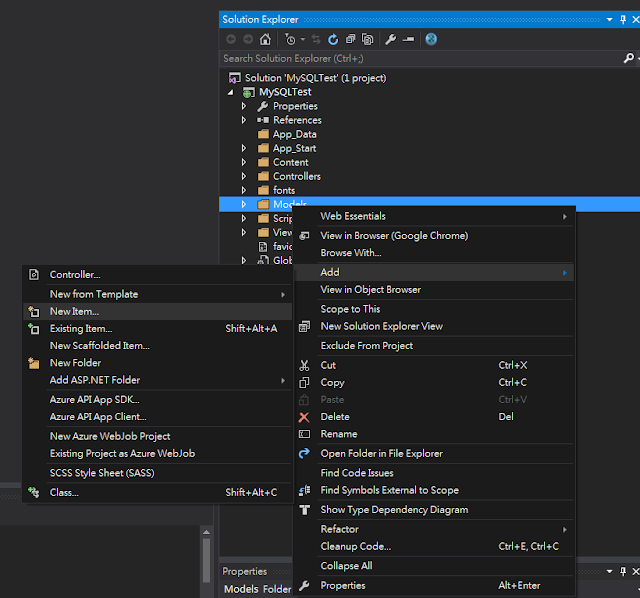This screenshot has height=598, width=640.
Task: Expand the Properties node
Action: (244, 106)
